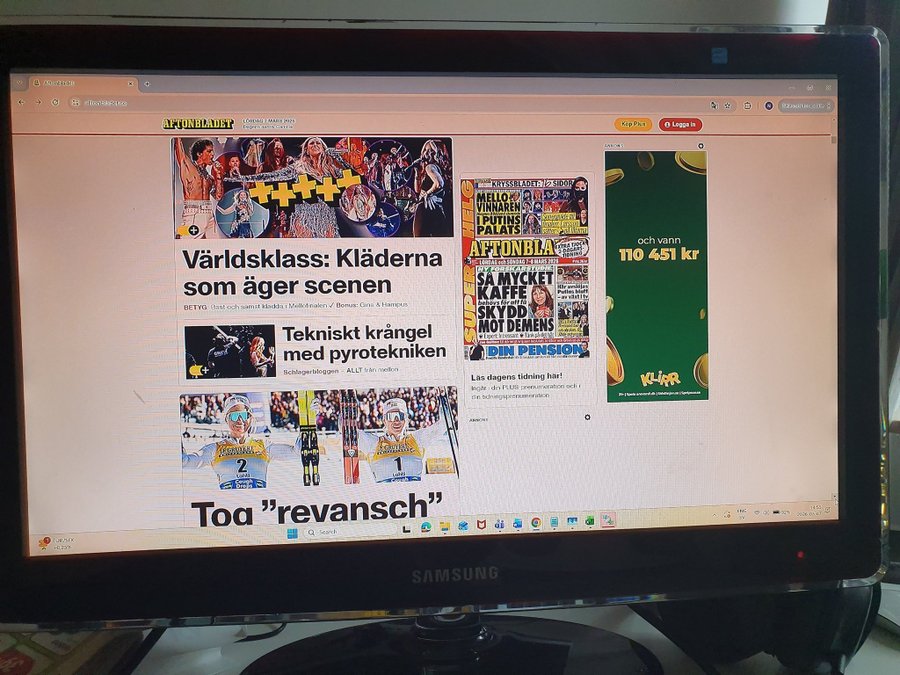Open the Chrome extensions puzzle icon
Viewport: 900px width, 675px height.
click(x=747, y=105)
